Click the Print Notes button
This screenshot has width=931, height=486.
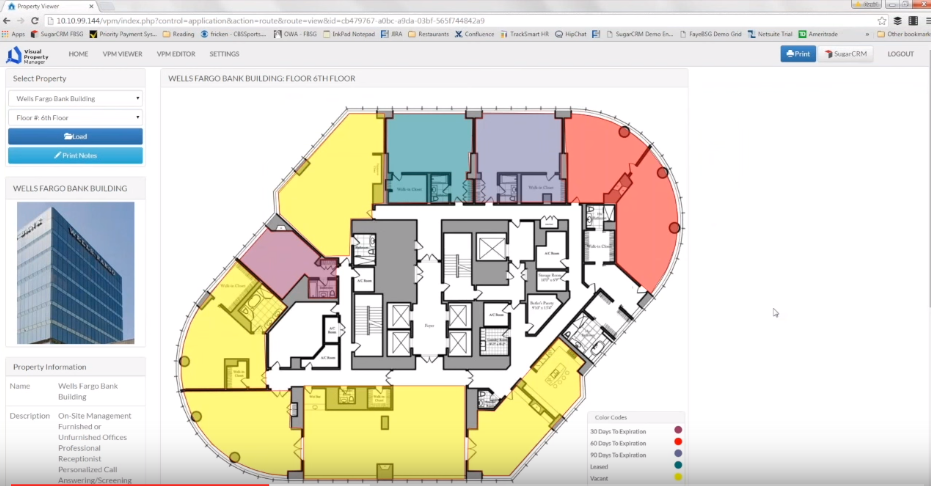[75, 155]
